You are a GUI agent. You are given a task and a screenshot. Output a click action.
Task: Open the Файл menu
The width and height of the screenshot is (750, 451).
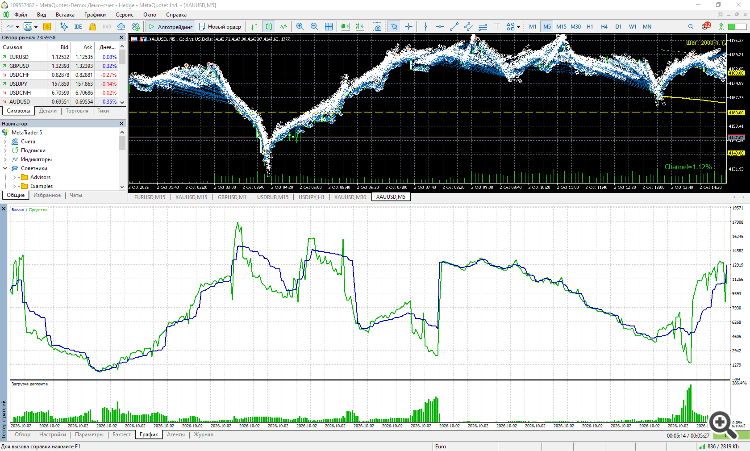tap(21, 14)
